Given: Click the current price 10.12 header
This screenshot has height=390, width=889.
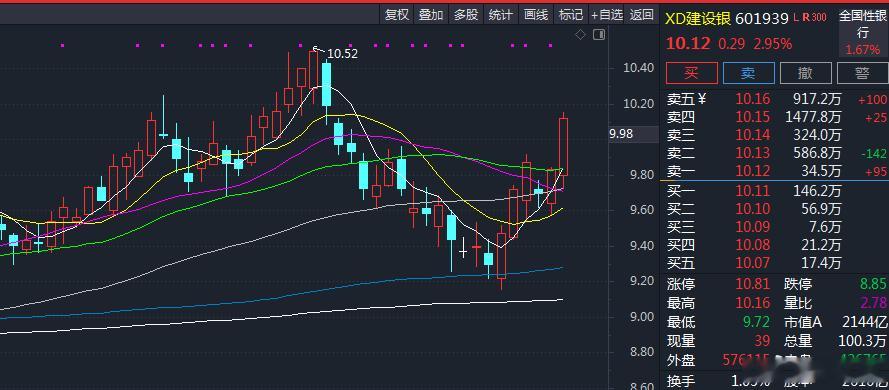Looking at the screenshot, I should click(x=688, y=44).
